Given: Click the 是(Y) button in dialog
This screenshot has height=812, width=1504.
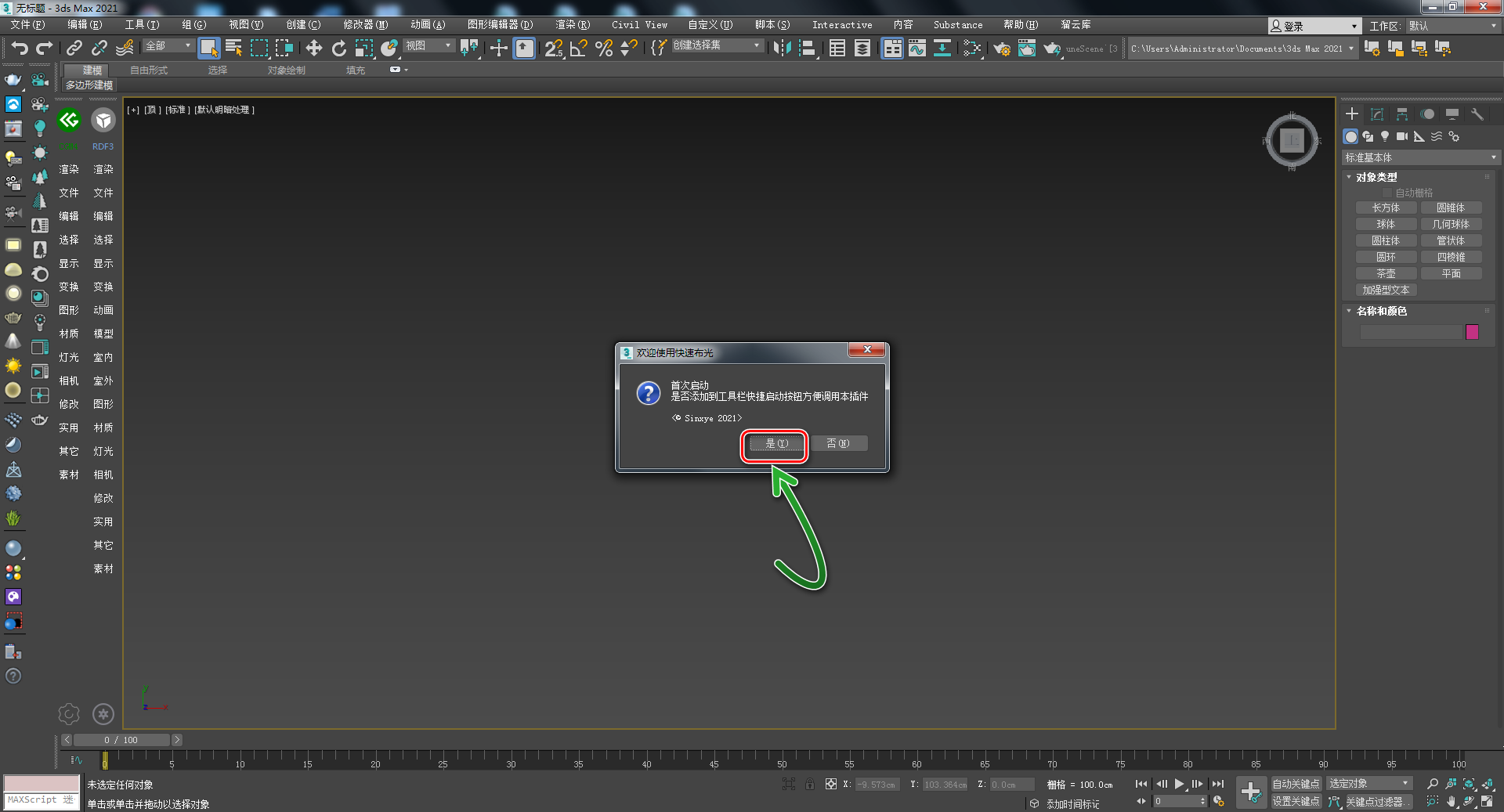Looking at the screenshot, I should (775, 444).
